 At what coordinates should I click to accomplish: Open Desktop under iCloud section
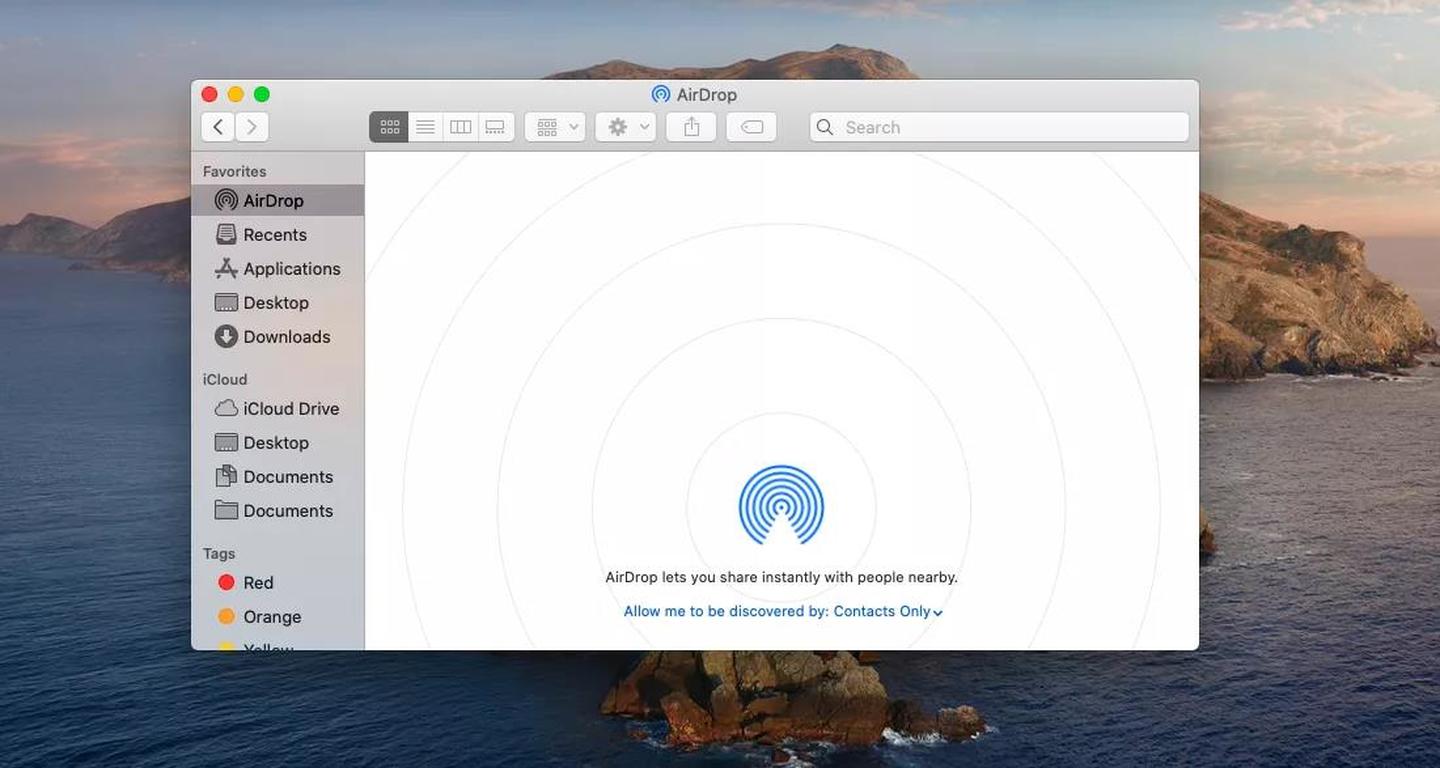pyautogui.click(x=277, y=442)
